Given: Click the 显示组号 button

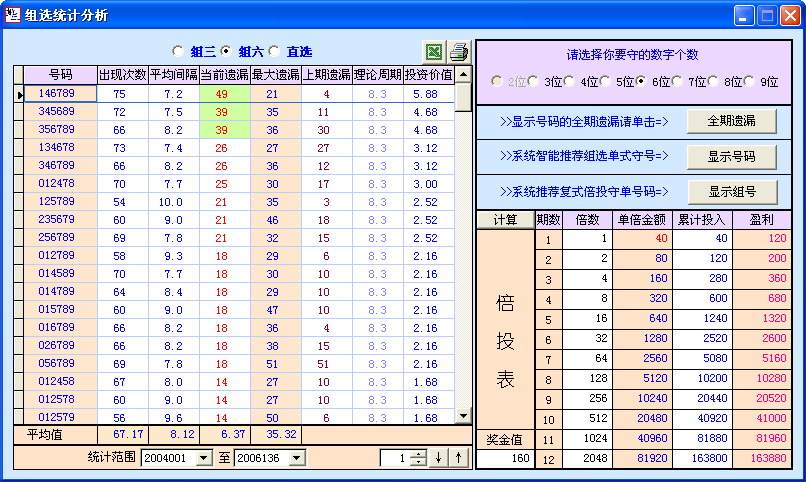Looking at the screenshot, I should pos(731,191).
